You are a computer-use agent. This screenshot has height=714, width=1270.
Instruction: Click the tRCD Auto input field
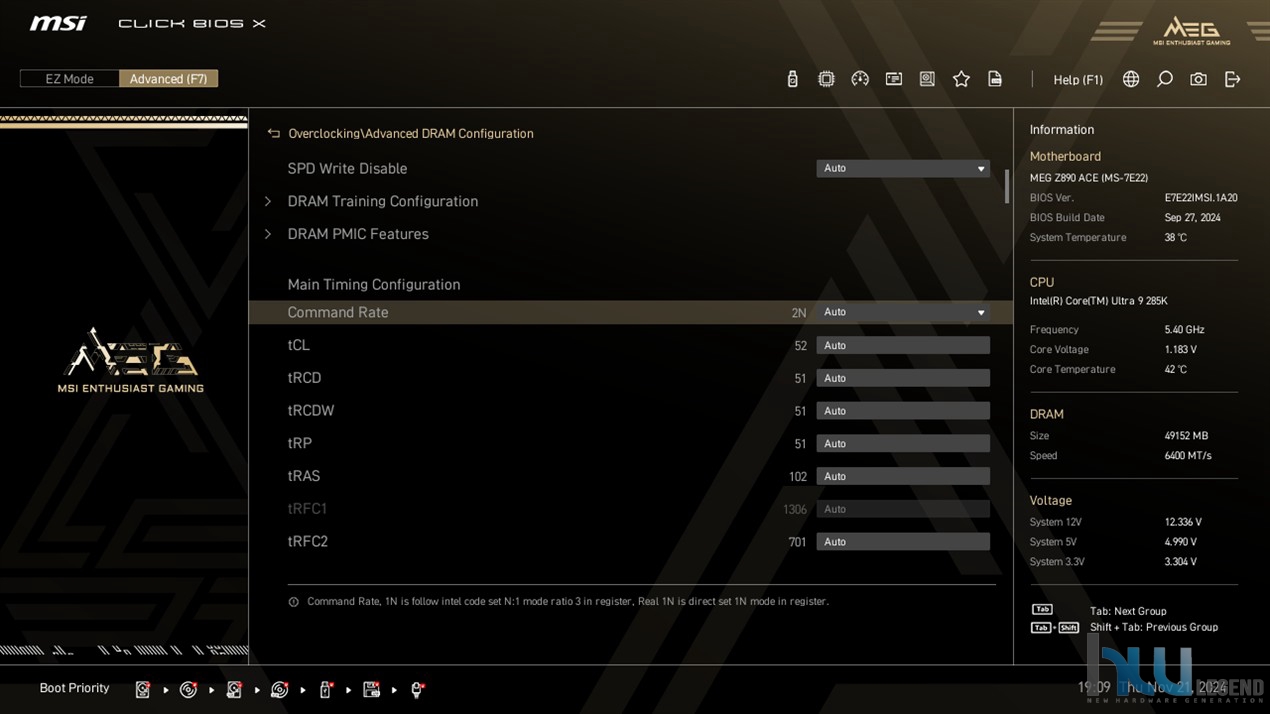click(x=903, y=378)
